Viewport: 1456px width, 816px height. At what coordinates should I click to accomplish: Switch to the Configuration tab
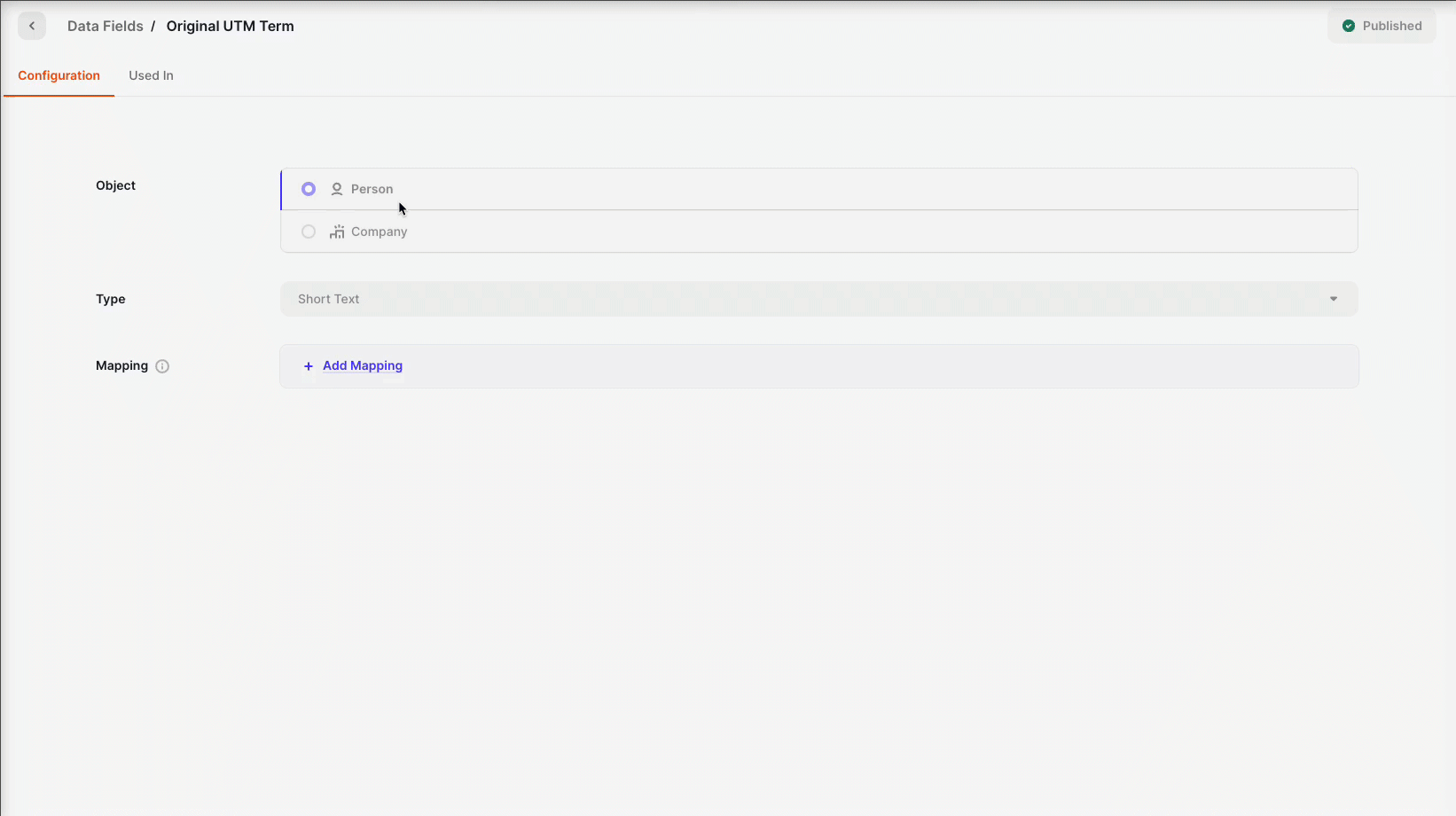(x=59, y=75)
